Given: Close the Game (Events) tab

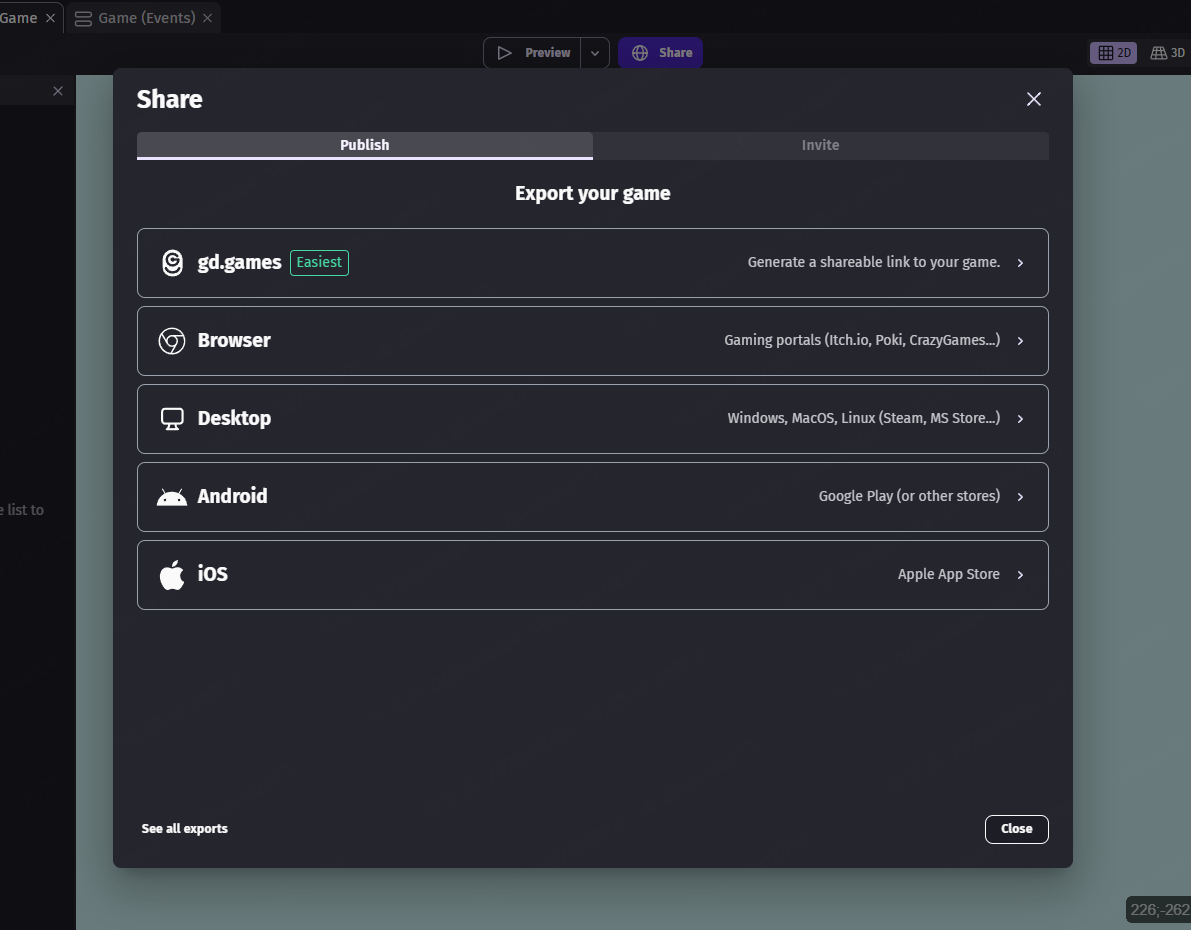Looking at the screenshot, I should coord(207,18).
